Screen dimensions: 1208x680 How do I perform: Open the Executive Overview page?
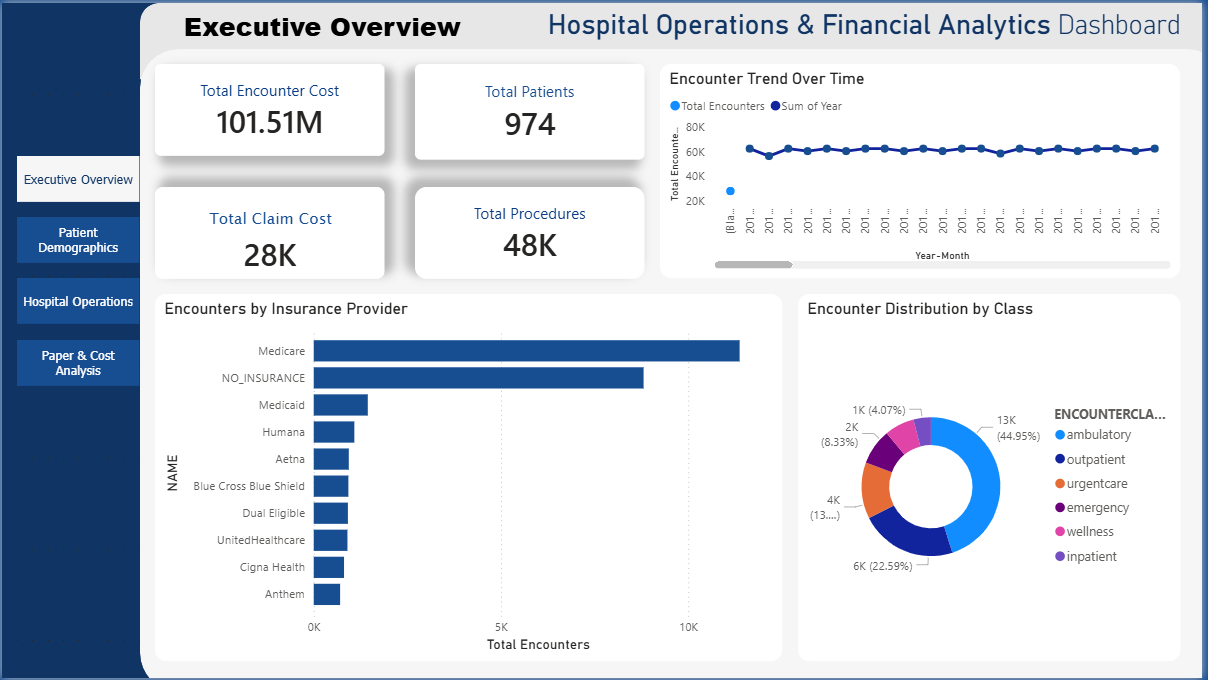point(78,180)
